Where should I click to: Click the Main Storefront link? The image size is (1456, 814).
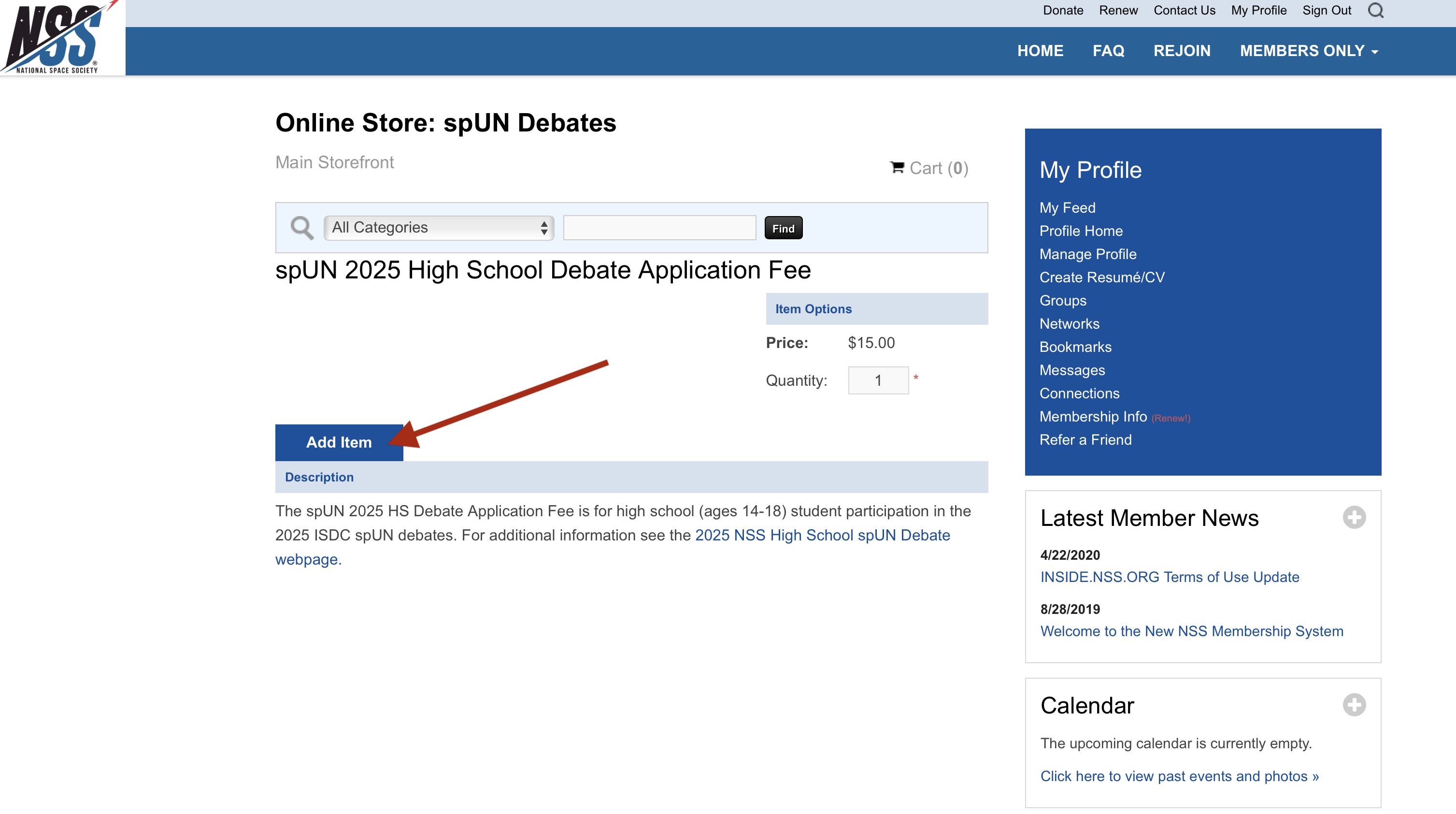(335, 162)
